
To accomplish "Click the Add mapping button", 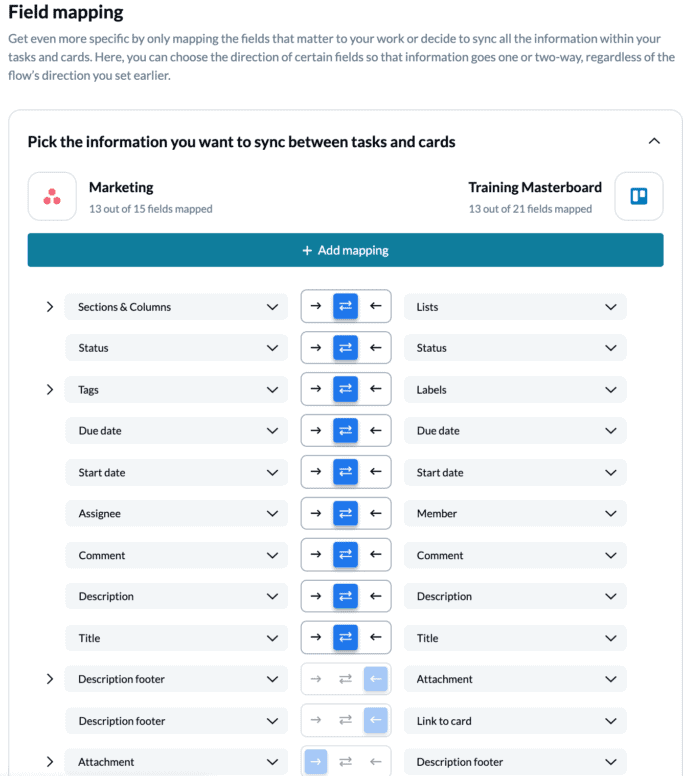I will (x=345, y=250).
